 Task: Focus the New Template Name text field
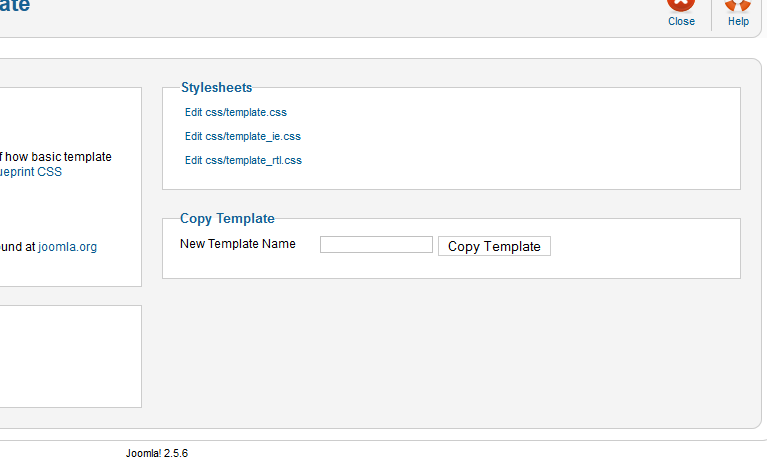(376, 245)
